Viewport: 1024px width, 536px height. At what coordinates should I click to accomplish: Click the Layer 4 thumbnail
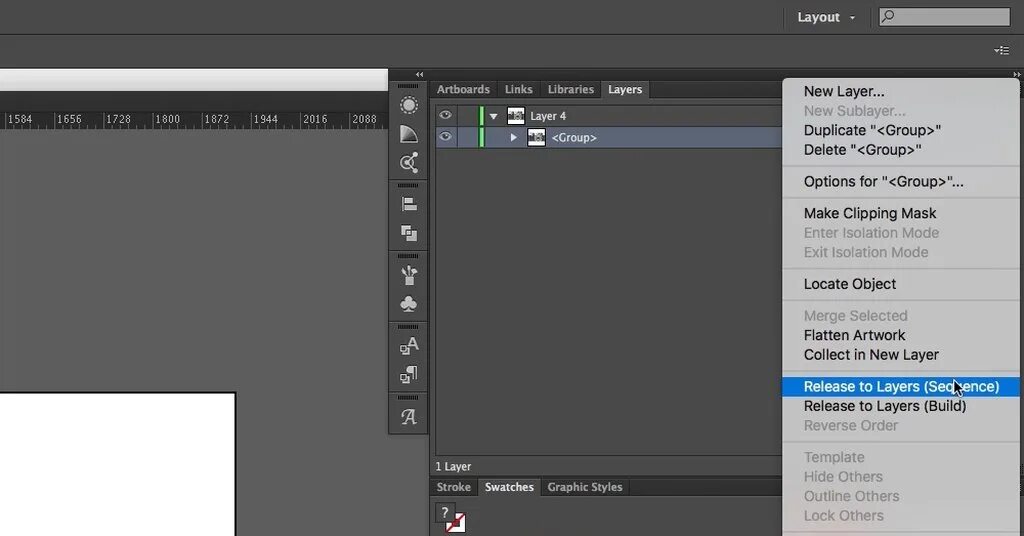click(x=516, y=116)
